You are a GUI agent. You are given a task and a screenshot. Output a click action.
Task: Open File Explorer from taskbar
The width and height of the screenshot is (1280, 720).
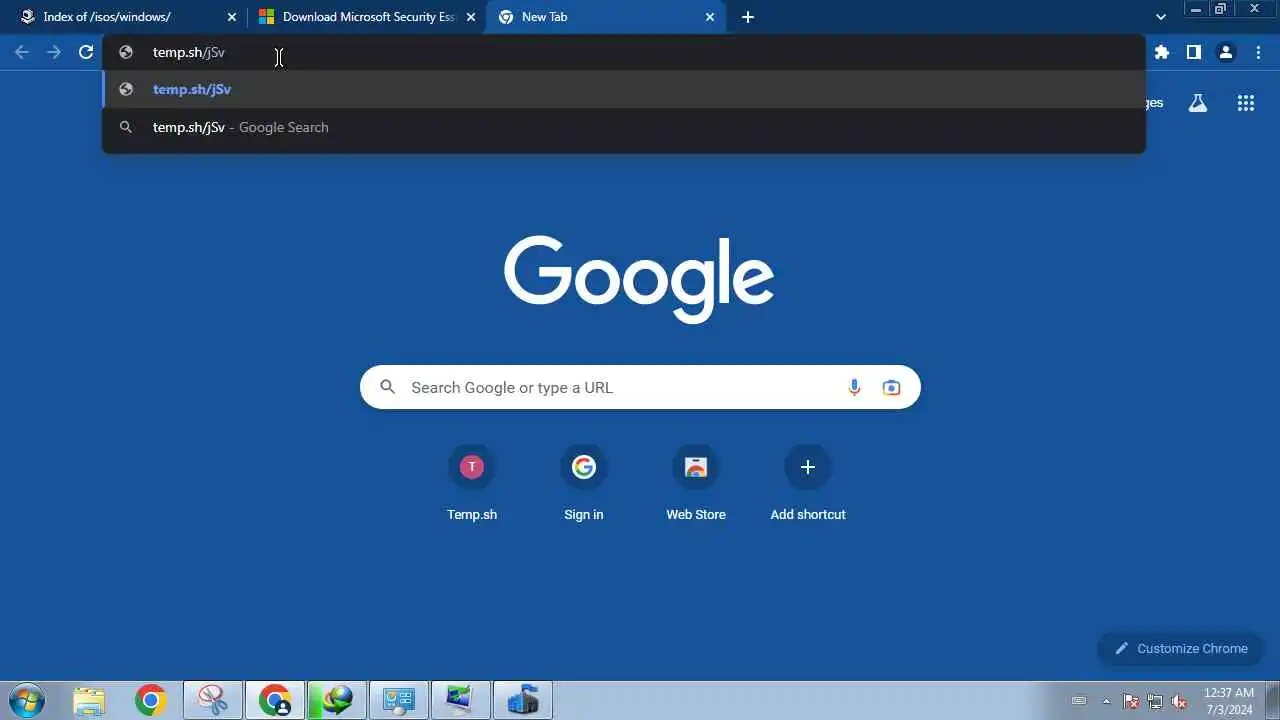pyautogui.click(x=89, y=701)
